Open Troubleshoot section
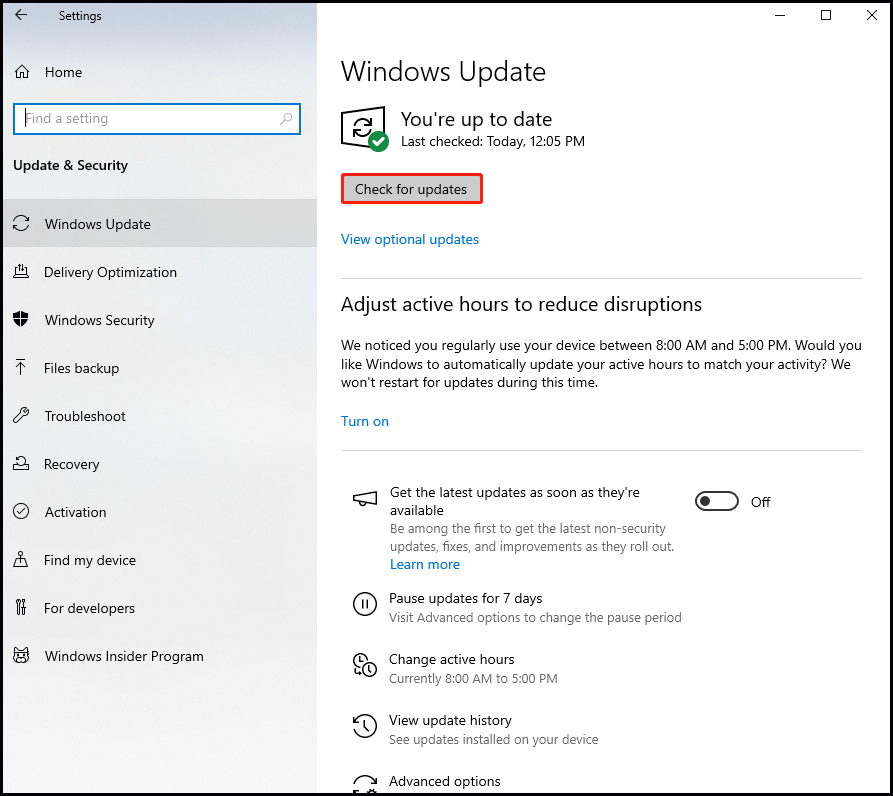Screen dimensions: 893x796 159,416
